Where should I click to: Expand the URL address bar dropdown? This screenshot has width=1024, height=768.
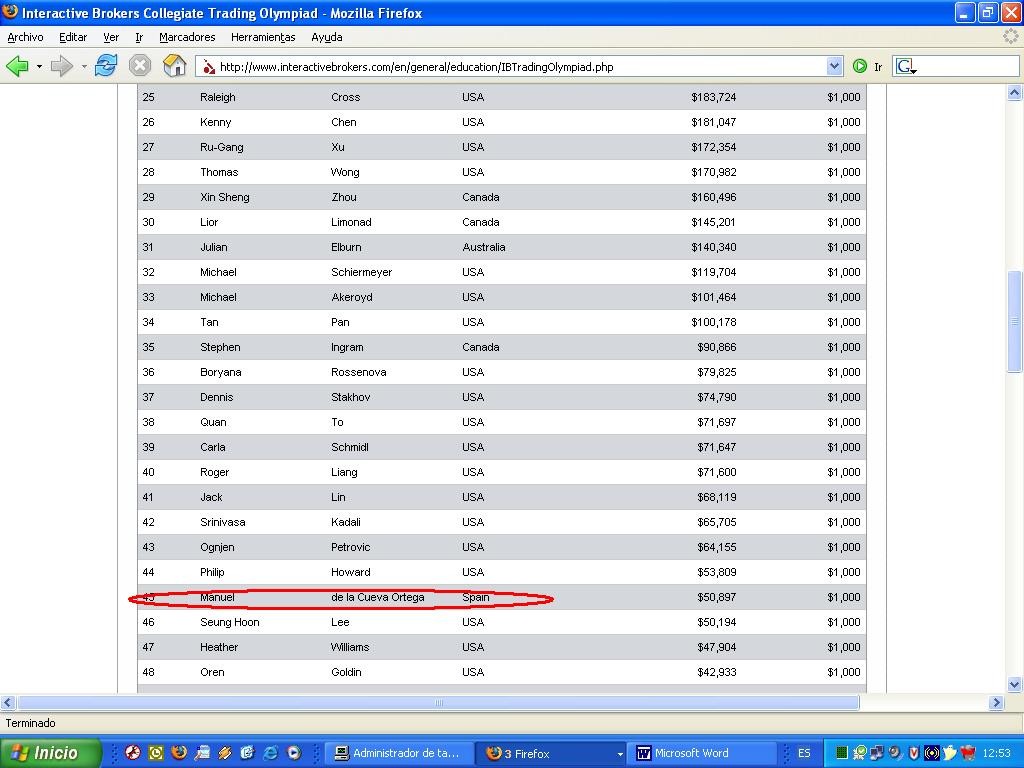coord(834,67)
